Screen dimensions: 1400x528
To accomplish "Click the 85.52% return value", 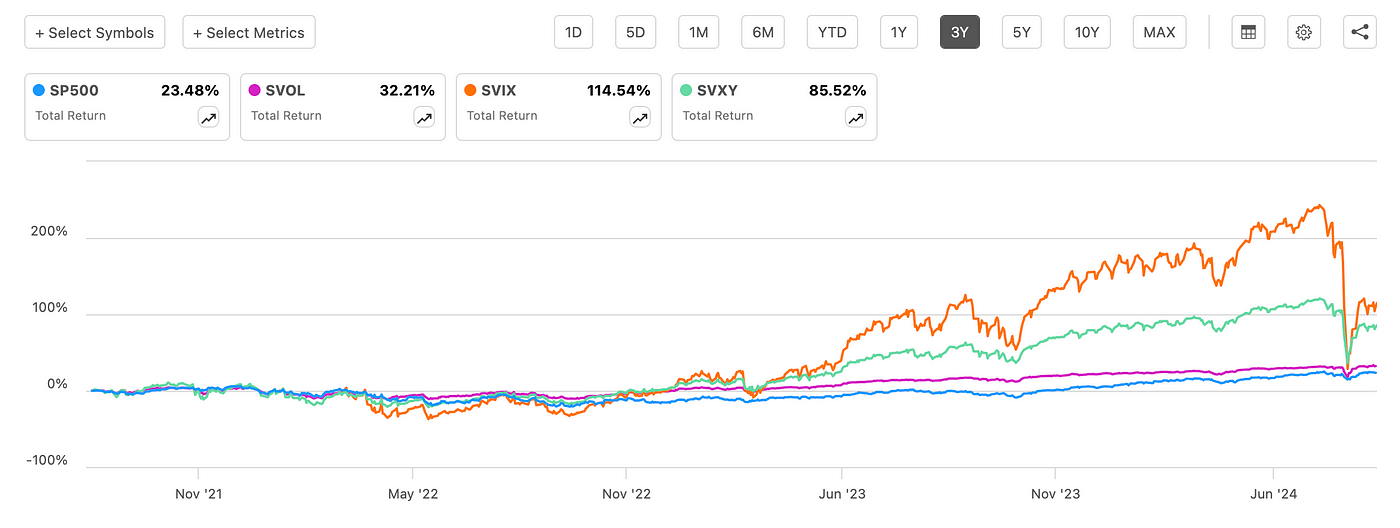I will [x=838, y=90].
